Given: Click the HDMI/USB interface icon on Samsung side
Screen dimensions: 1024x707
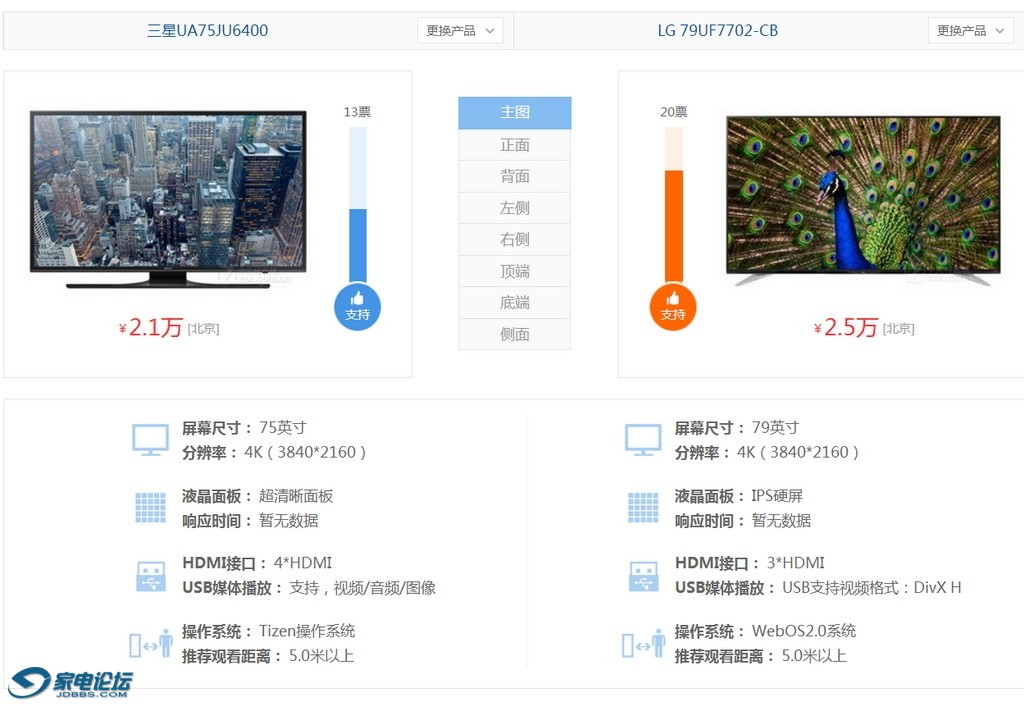Looking at the screenshot, I should coord(150,575).
